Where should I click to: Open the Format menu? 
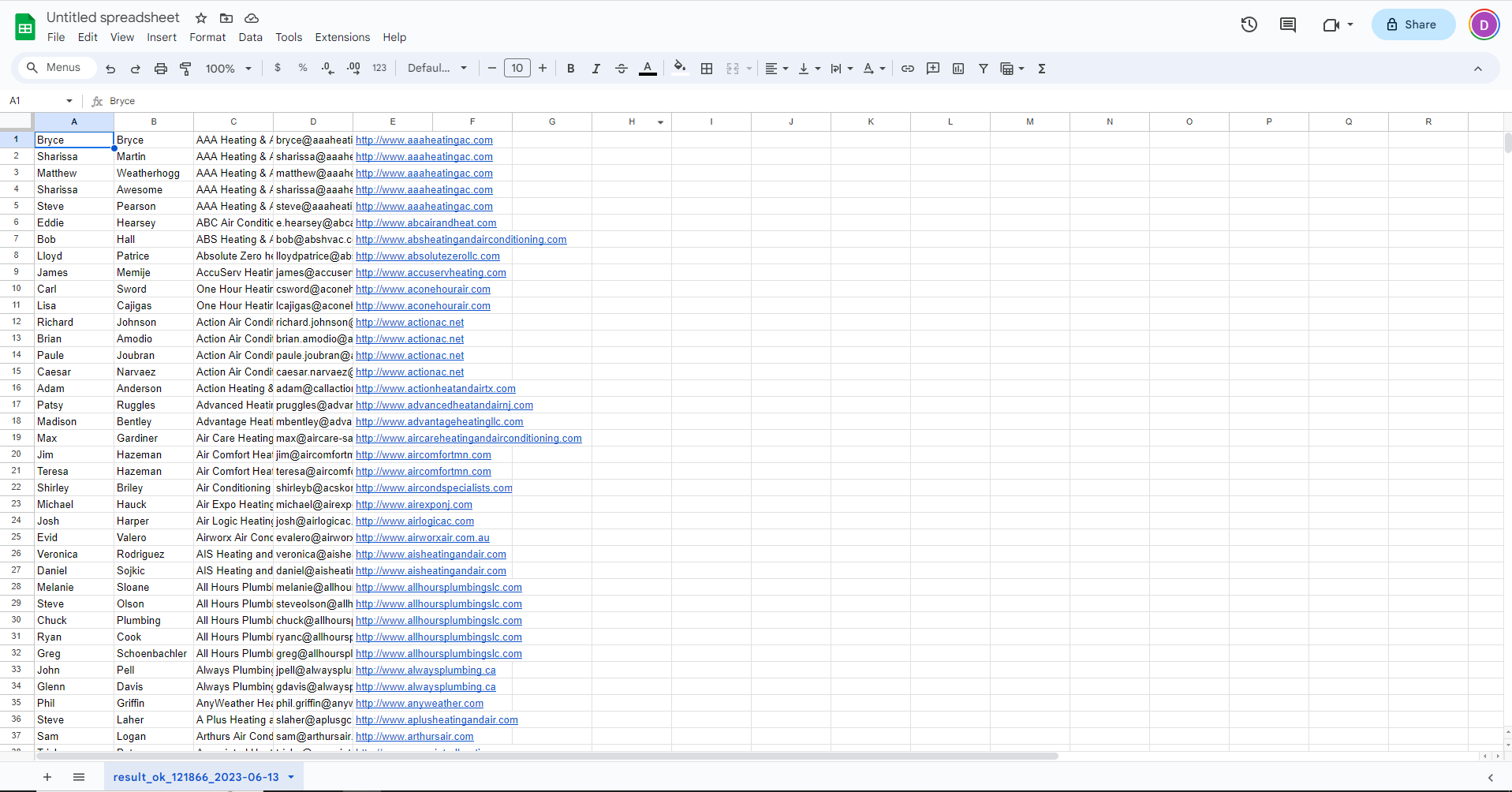pyautogui.click(x=207, y=37)
